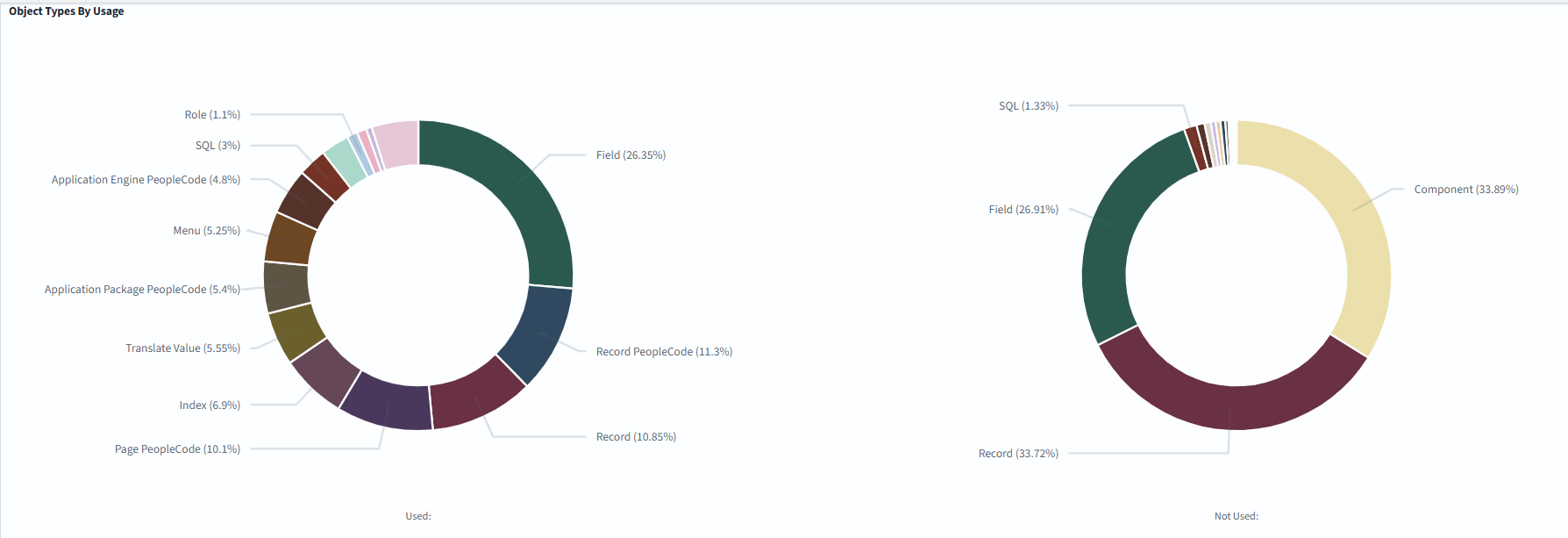Click the 'Field (26.91%)' label

pyautogui.click(x=1023, y=210)
